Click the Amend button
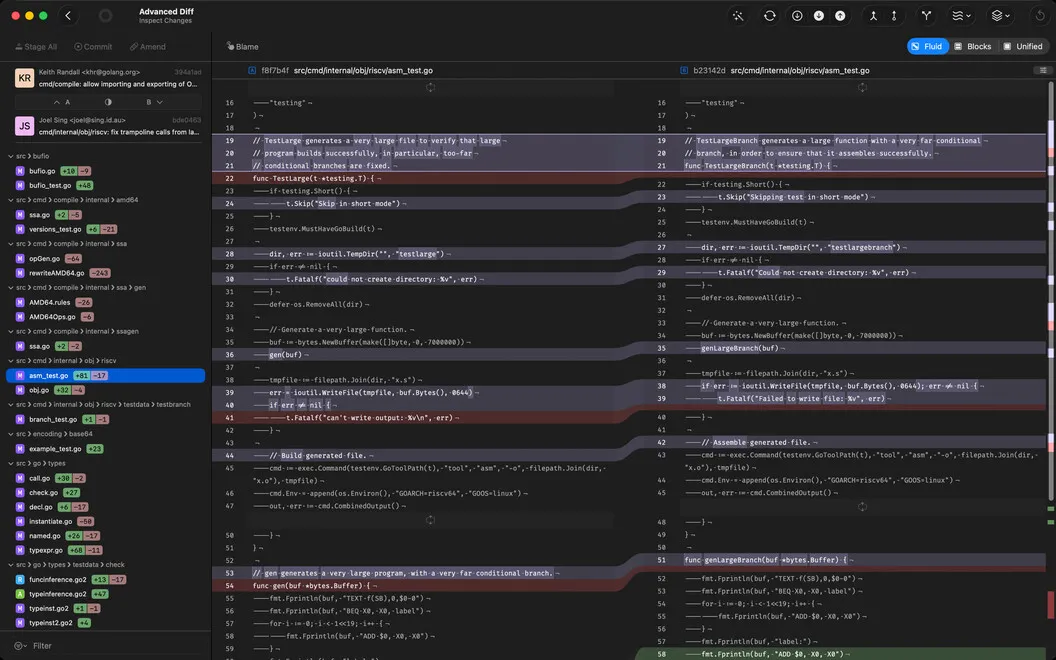The width and height of the screenshot is (1056, 660). [147, 46]
